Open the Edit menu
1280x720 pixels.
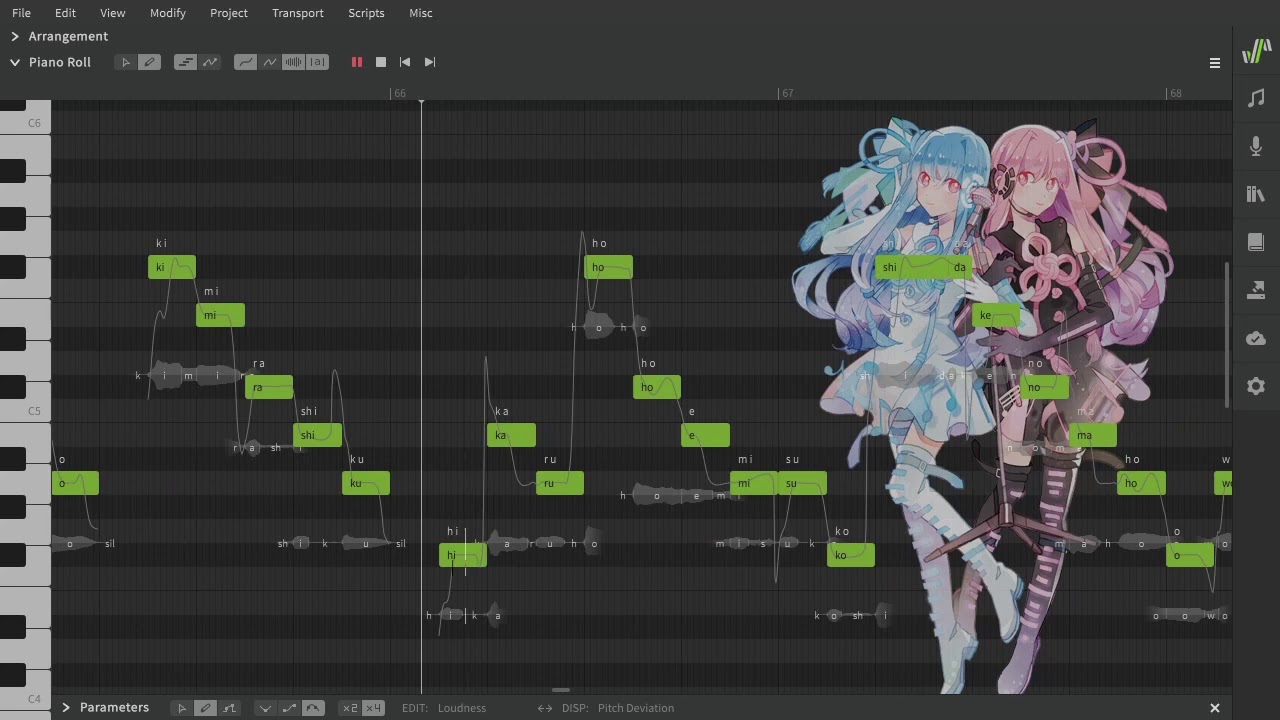[x=65, y=13]
